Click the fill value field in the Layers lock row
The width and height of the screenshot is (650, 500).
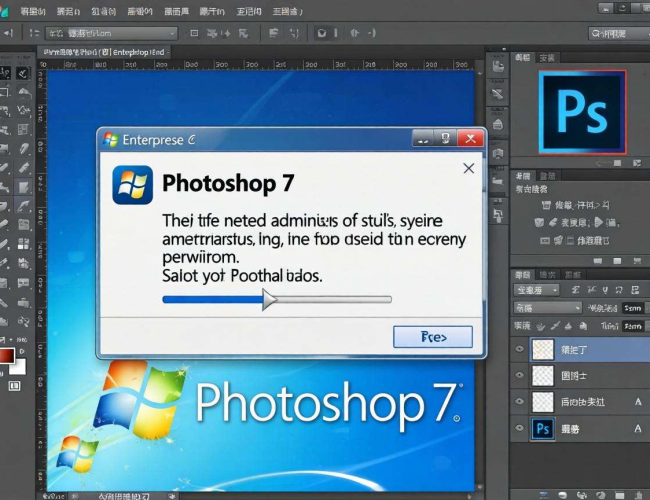click(633, 326)
